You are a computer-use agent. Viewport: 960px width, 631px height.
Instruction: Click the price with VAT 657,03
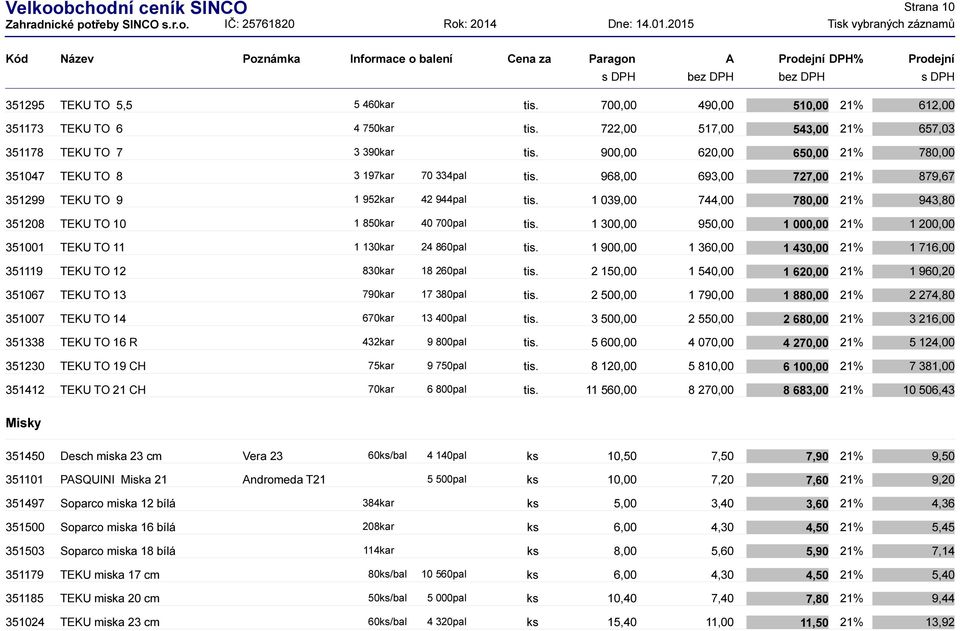click(x=913, y=129)
